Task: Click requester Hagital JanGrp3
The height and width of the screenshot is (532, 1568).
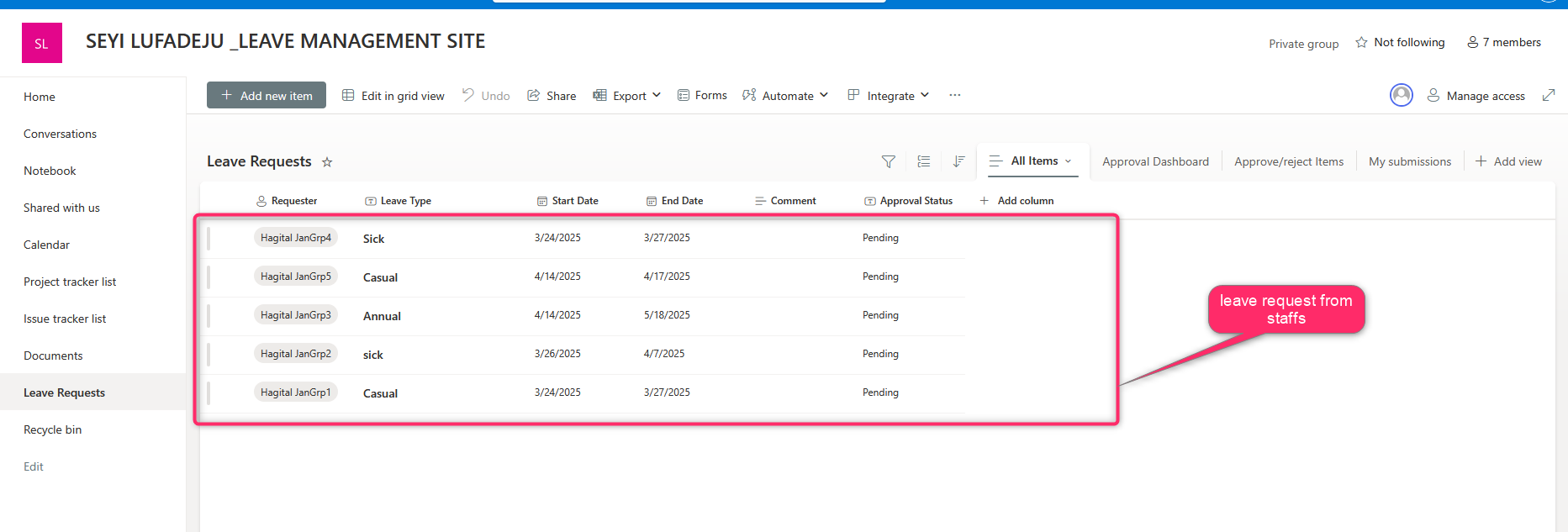Action: tap(296, 315)
